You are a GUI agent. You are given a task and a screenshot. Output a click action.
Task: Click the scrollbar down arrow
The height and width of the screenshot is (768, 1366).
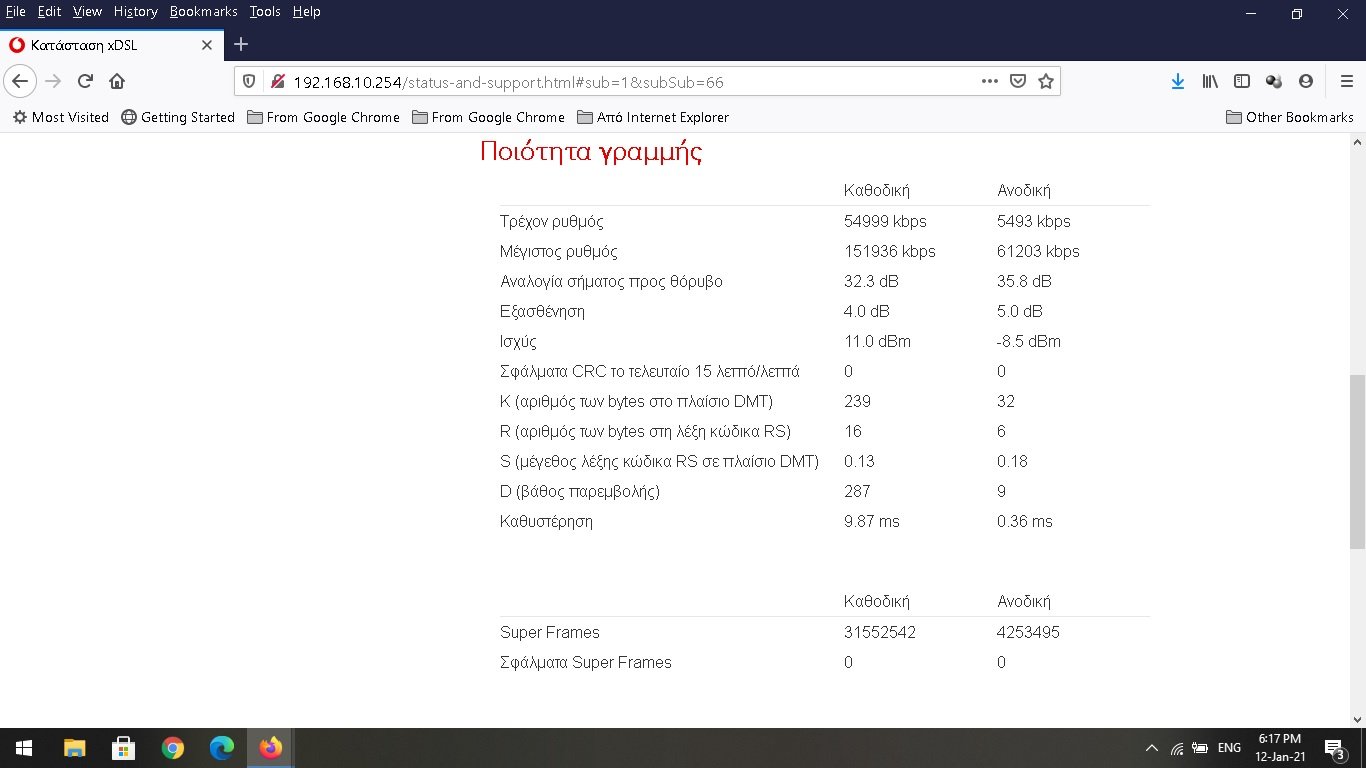click(x=1357, y=718)
